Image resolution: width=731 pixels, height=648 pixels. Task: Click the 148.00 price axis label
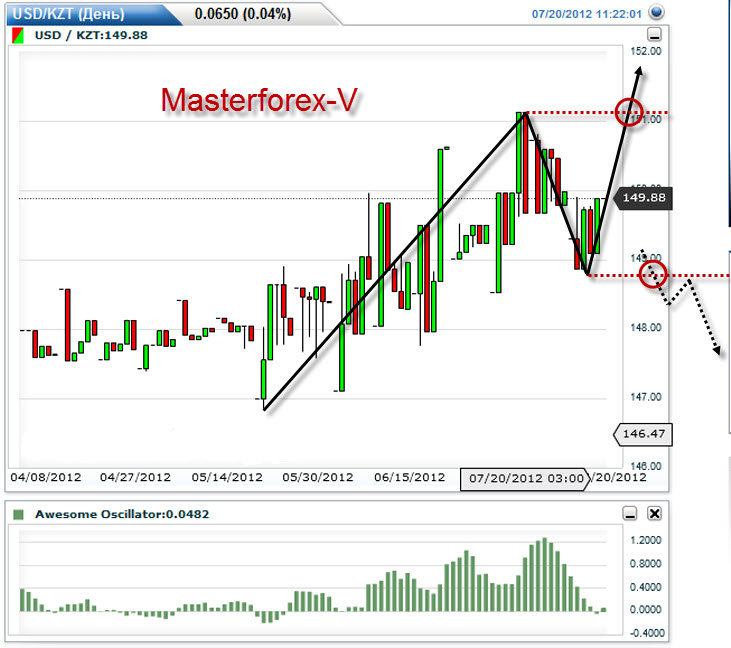pyautogui.click(x=646, y=328)
